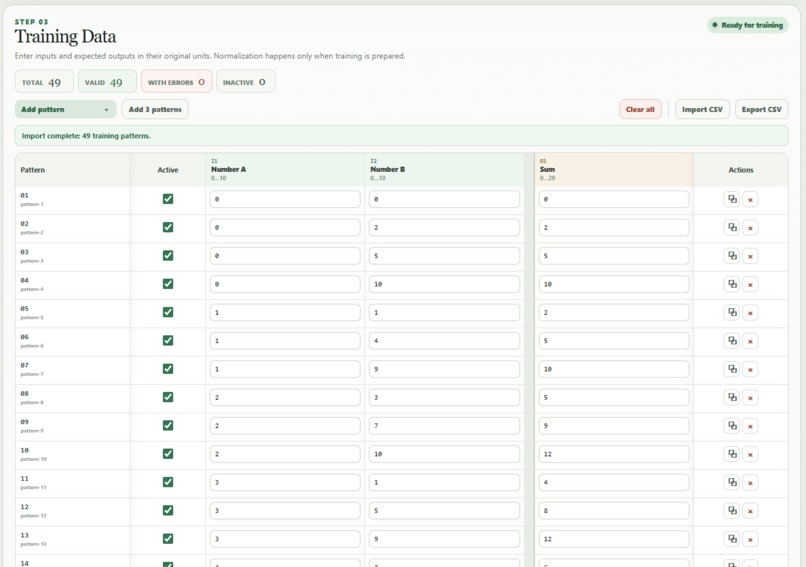The image size is (806, 567).
Task: Uncheck pattern 06 Active box
Action: (x=168, y=340)
